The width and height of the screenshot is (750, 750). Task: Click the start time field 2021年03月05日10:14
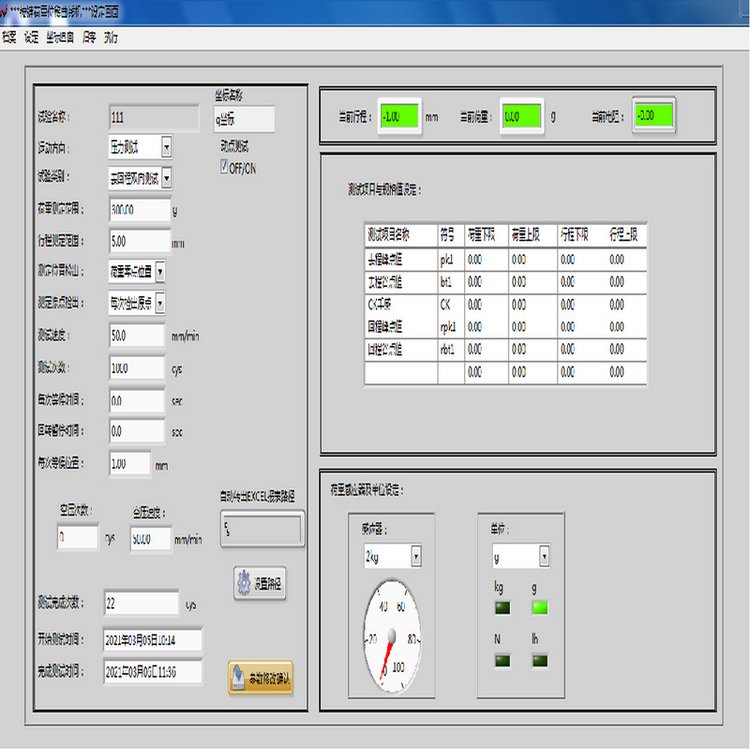click(153, 640)
